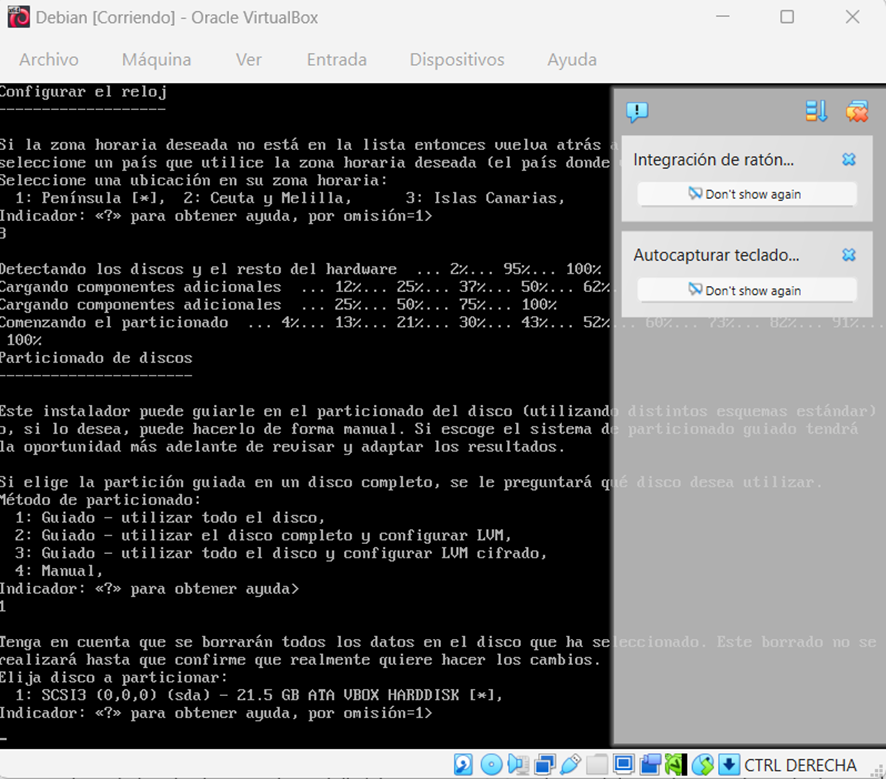The width and height of the screenshot is (886, 779).
Task: Click 'Seleccione una ubicación en su zona horaria:' line
Action: point(194,181)
